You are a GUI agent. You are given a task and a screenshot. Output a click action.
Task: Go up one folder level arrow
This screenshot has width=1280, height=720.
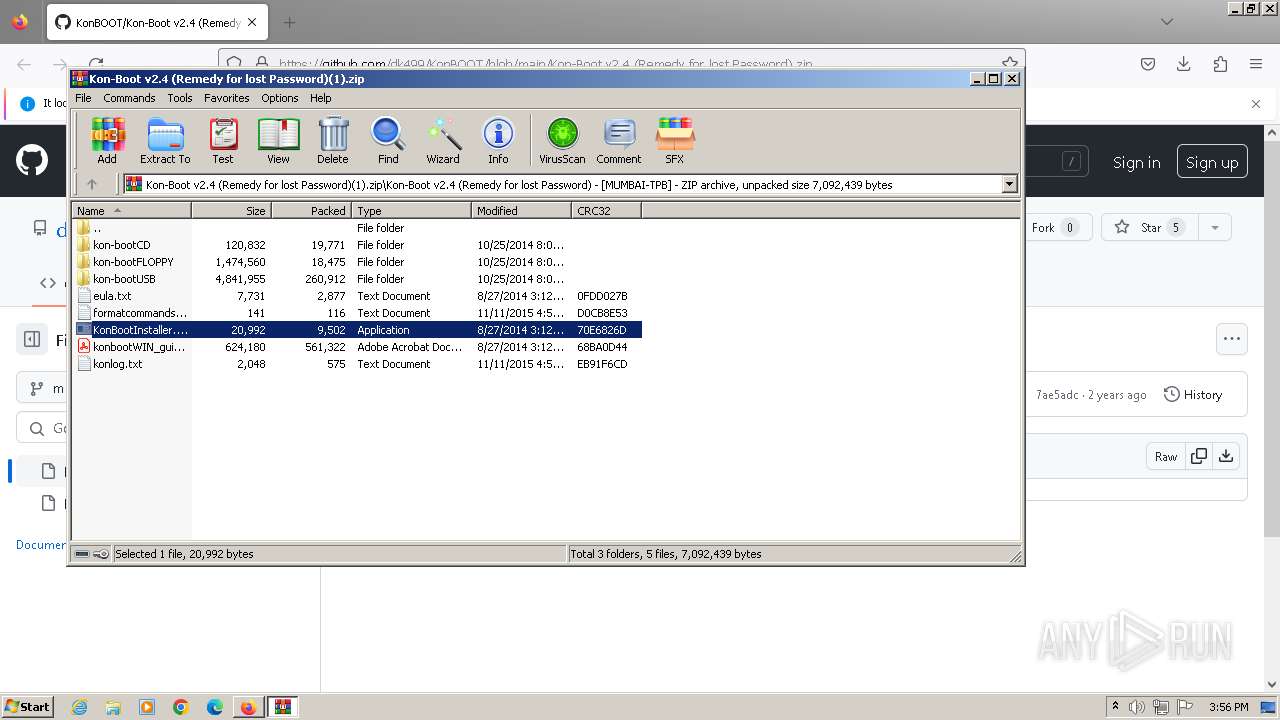(92, 184)
